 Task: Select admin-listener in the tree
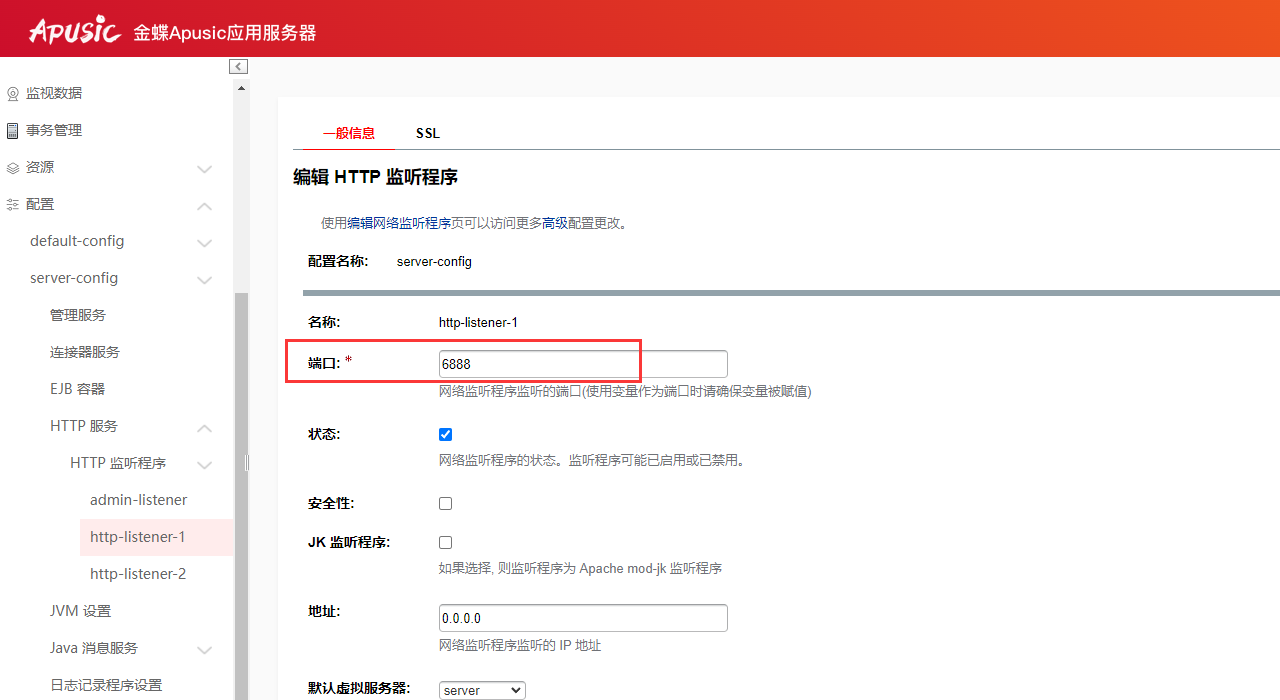(138, 500)
